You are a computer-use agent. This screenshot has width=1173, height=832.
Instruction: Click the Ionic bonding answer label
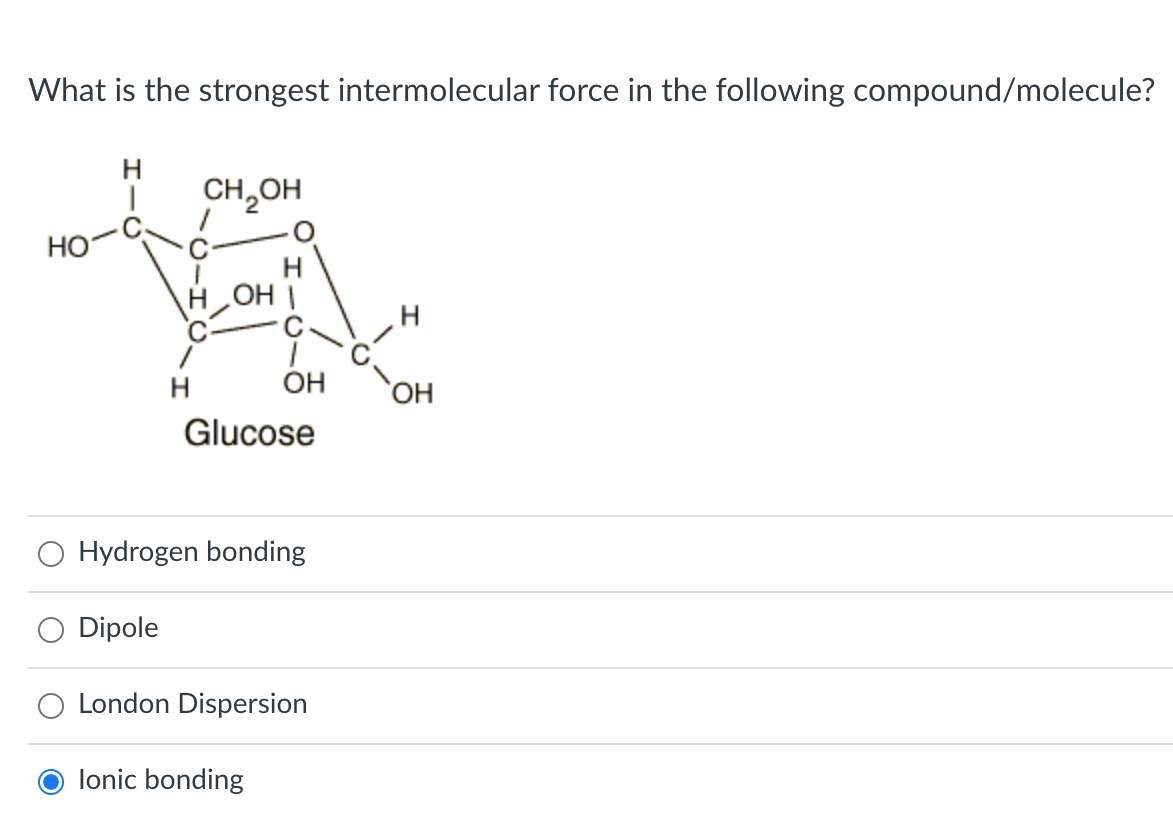coord(161,781)
